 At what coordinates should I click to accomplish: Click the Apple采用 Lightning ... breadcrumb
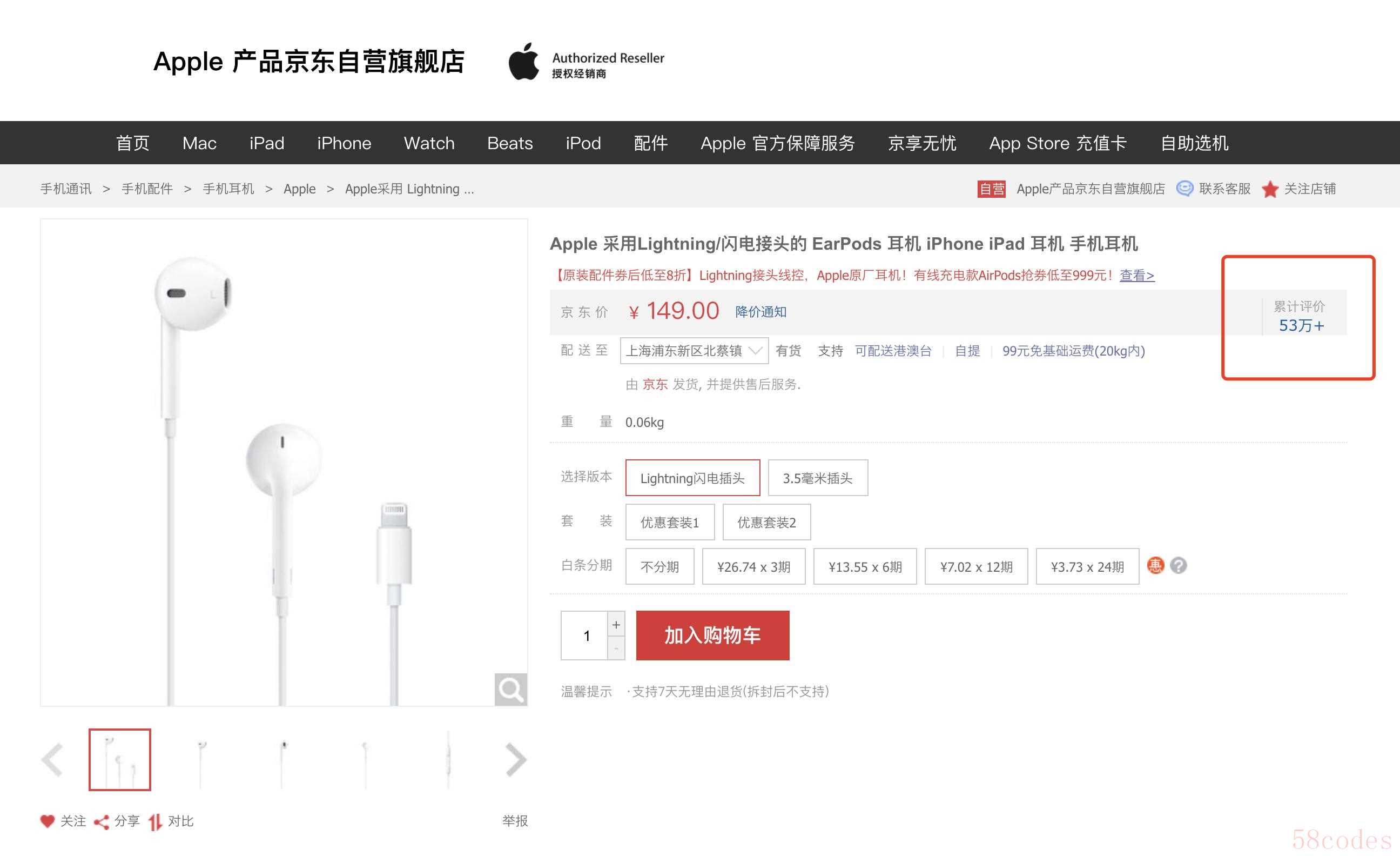(409, 189)
